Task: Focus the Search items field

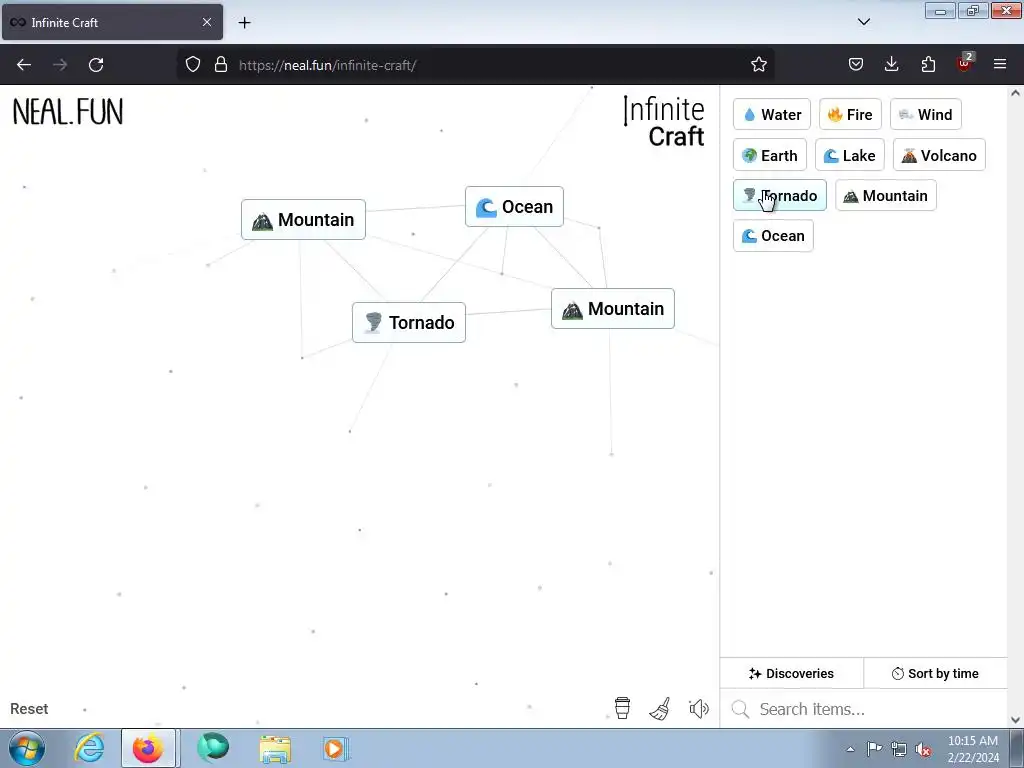Action: (863, 709)
